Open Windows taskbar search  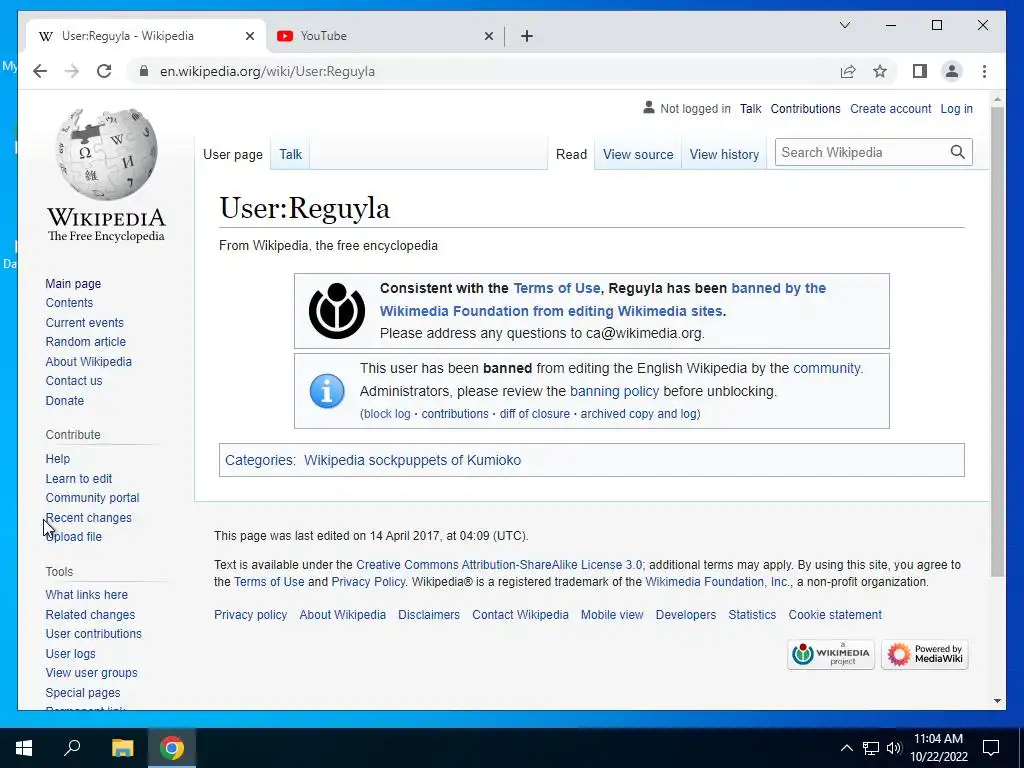pos(72,748)
